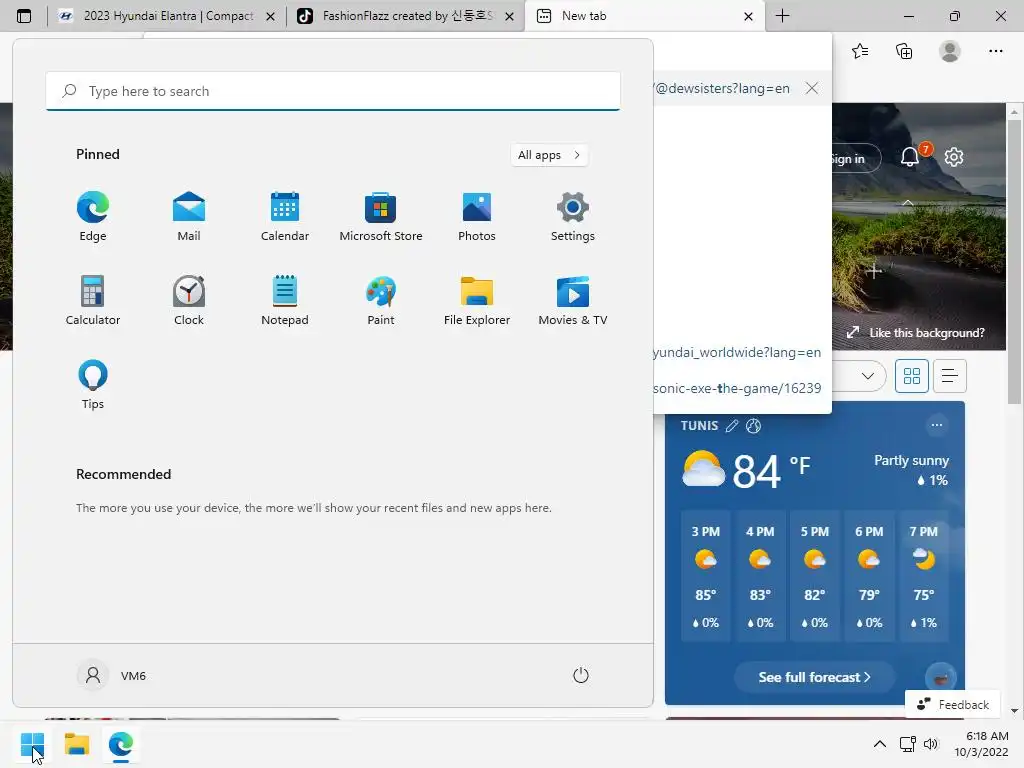Select the 3 PM forecast column
Image resolution: width=1024 pixels, height=768 pixels.
click(705, 577)
